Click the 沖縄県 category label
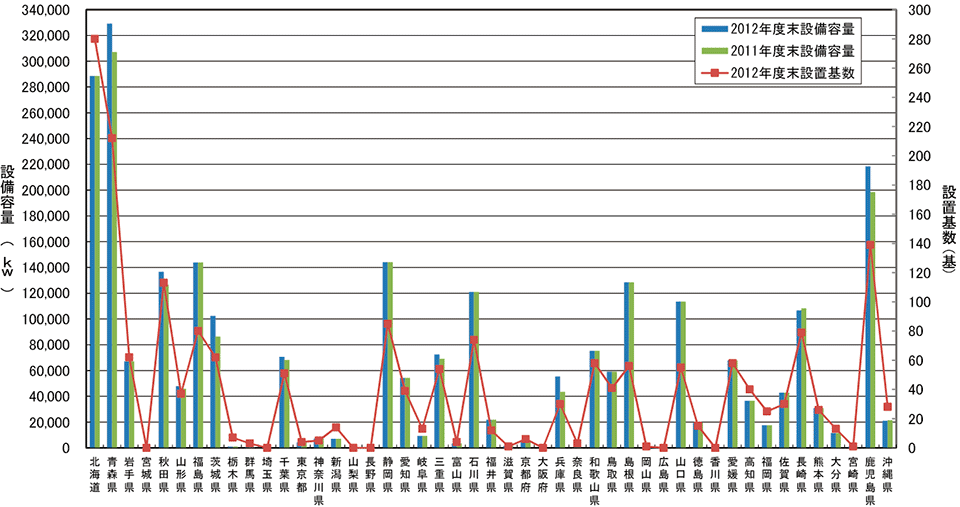960x507 pixels. click(888, 473)
